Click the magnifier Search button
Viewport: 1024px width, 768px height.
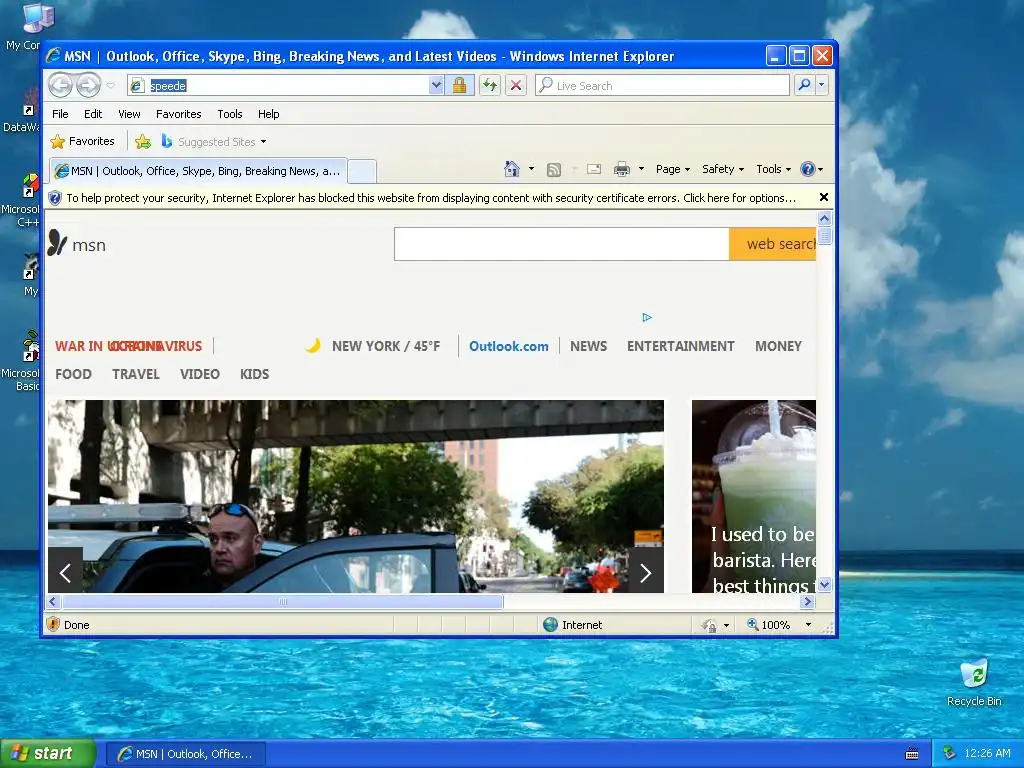click(805, 85)
